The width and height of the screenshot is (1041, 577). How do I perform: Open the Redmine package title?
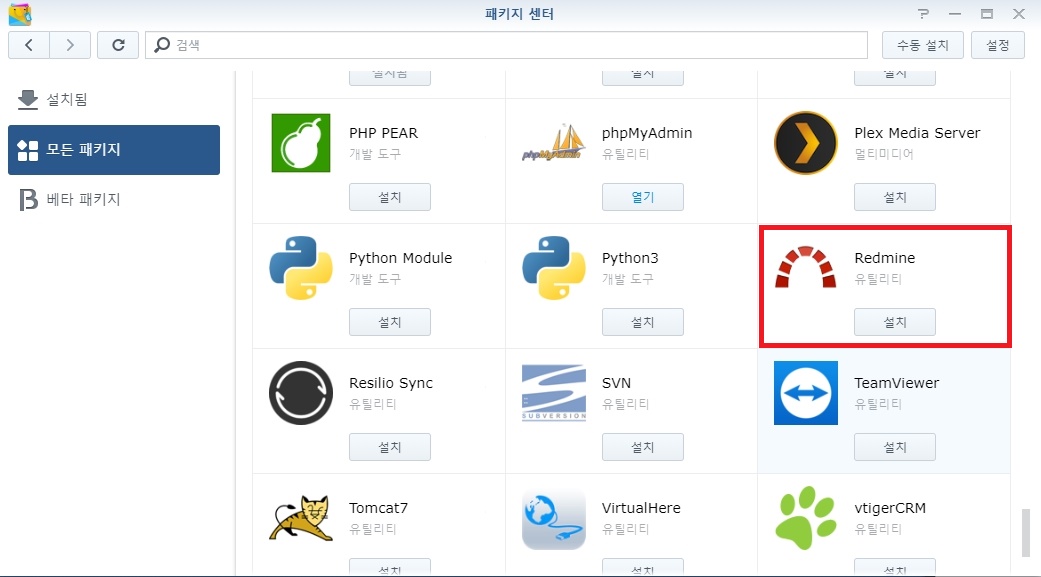pyautogui.click(x=884, y=258)
